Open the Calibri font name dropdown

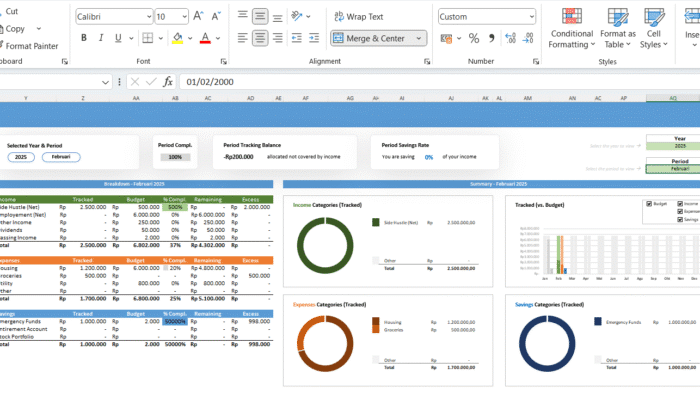point(149,17)
